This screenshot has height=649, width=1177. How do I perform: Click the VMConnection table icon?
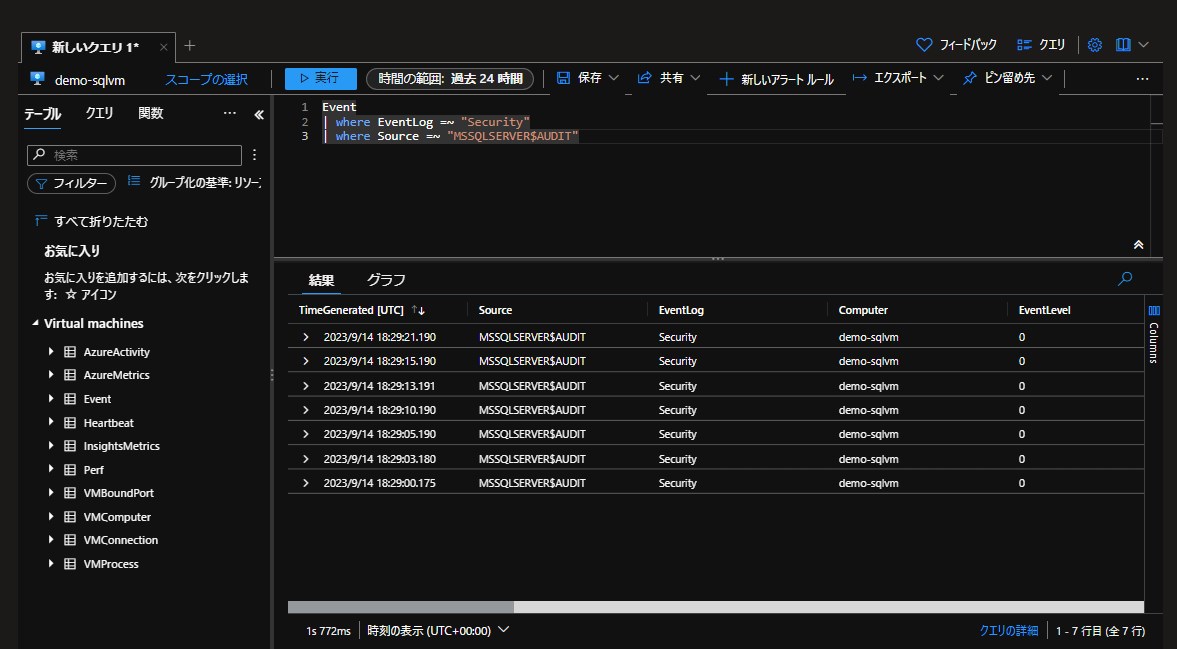click(70, 540)
